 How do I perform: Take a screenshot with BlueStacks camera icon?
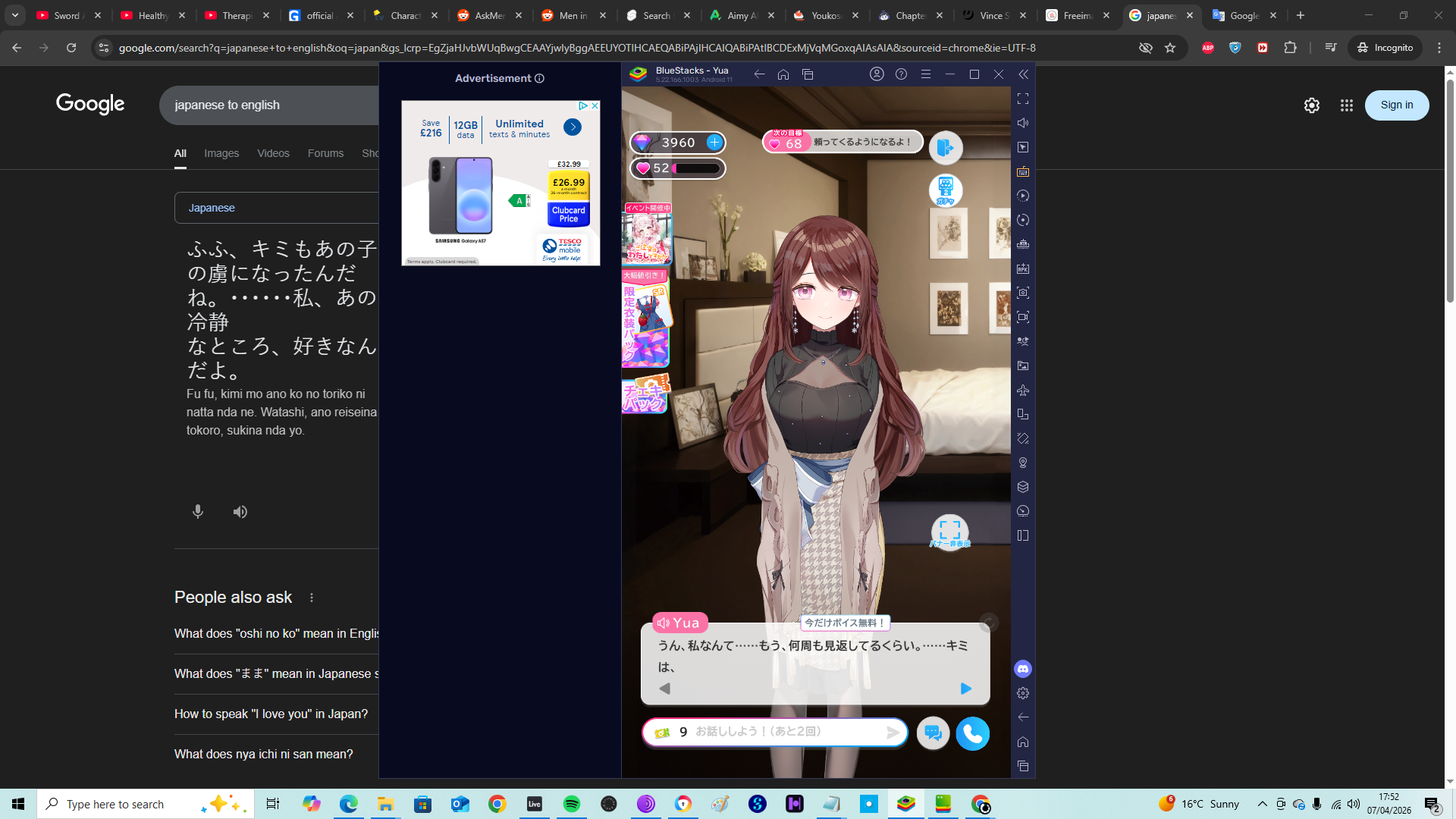pyautogui.click(x=1023, y=293)
